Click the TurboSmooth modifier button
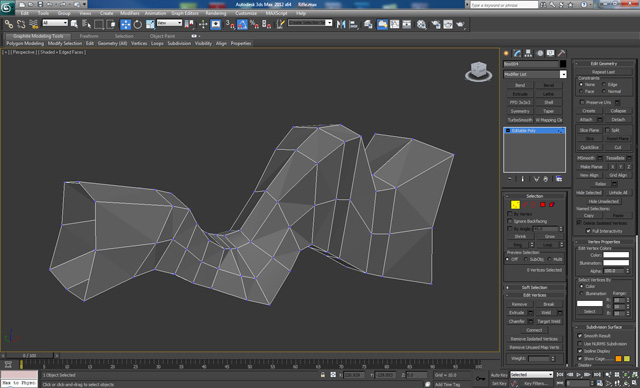The width and height of the screenshot is (640, 388). [x=520, y=120]
